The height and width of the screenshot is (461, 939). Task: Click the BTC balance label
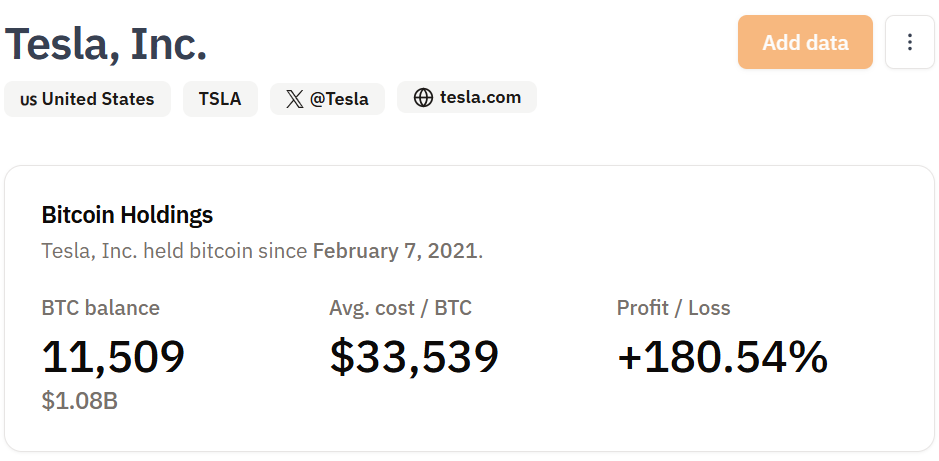point(100,308)
